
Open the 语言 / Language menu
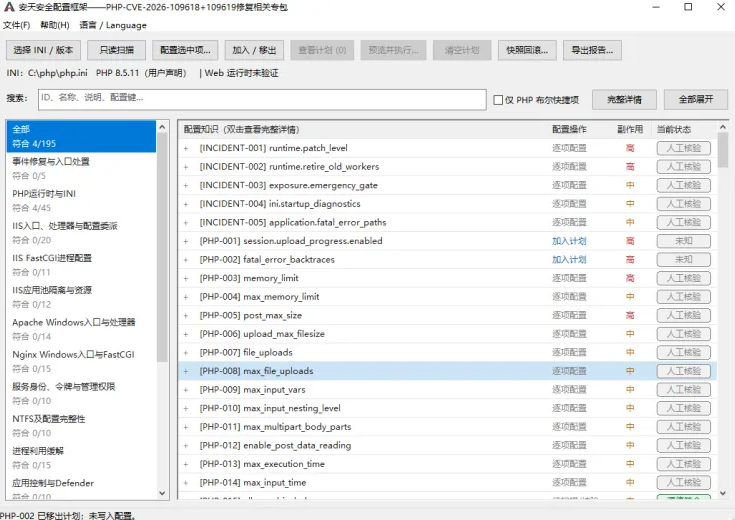tap(113, 25)
